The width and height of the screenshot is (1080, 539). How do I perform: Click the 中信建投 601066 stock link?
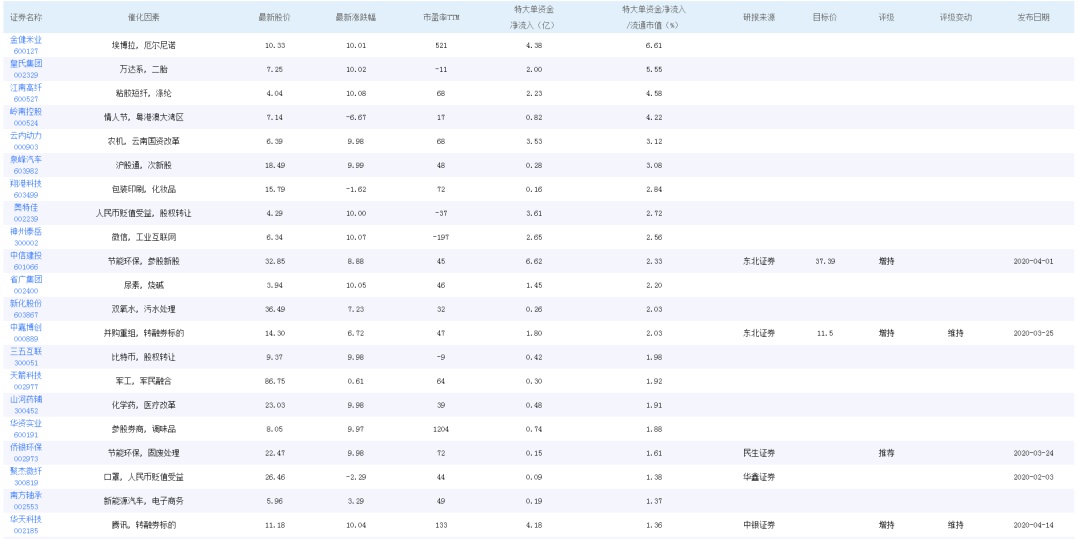point(26,256)
